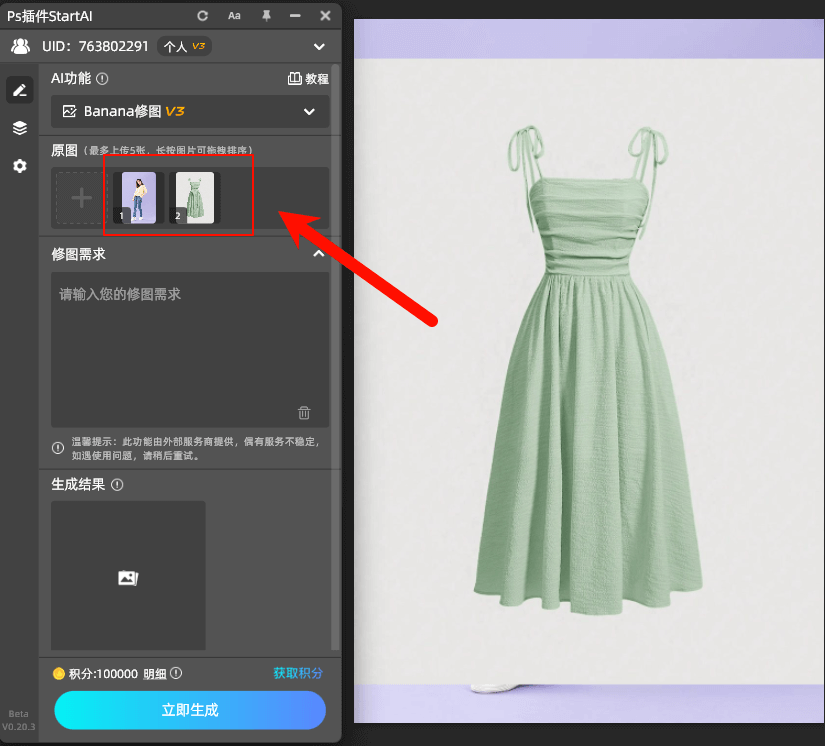Click the info icon beside AI功能

102,79
